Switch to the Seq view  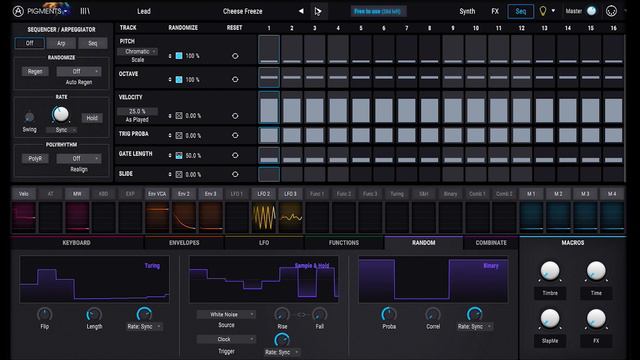[520, 11]
